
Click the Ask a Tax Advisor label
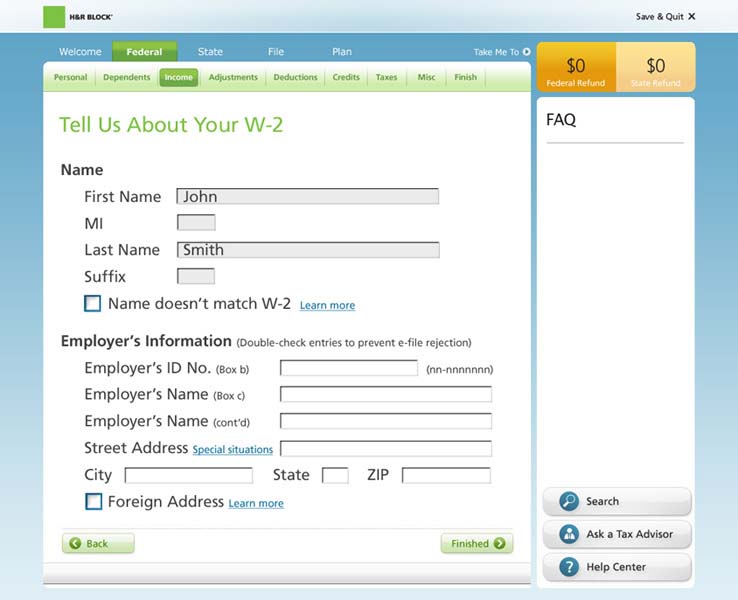pos(630,534)
